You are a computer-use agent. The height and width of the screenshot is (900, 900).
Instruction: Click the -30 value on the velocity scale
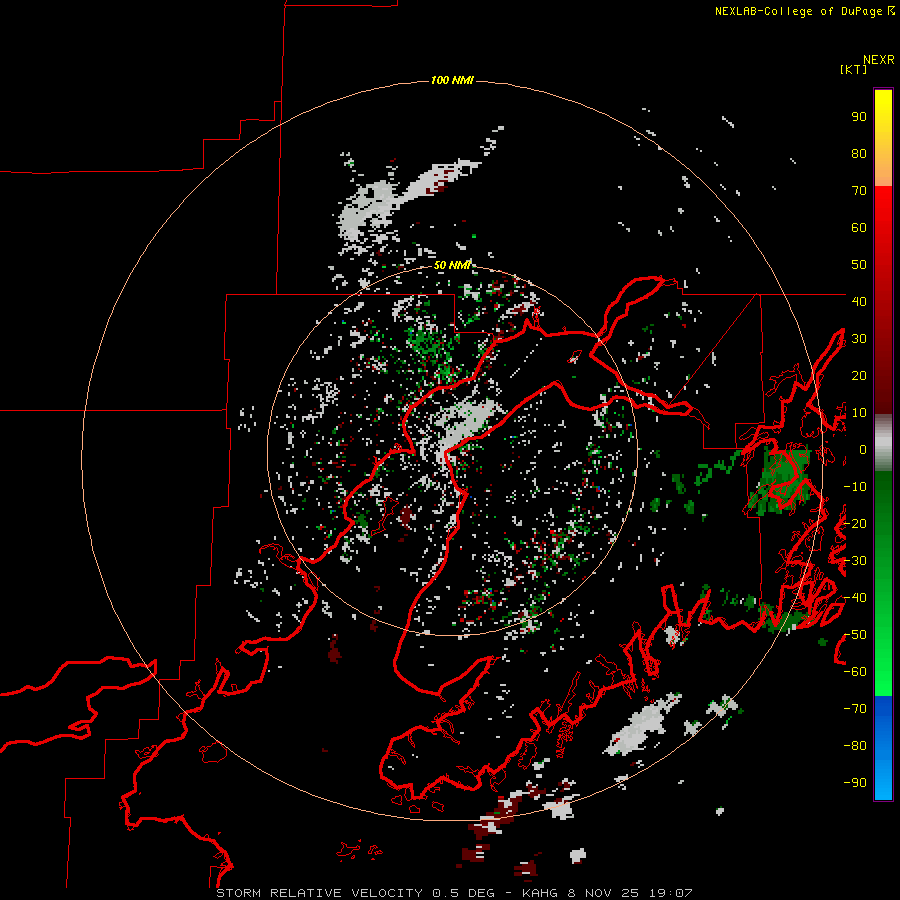pos(855,561)
